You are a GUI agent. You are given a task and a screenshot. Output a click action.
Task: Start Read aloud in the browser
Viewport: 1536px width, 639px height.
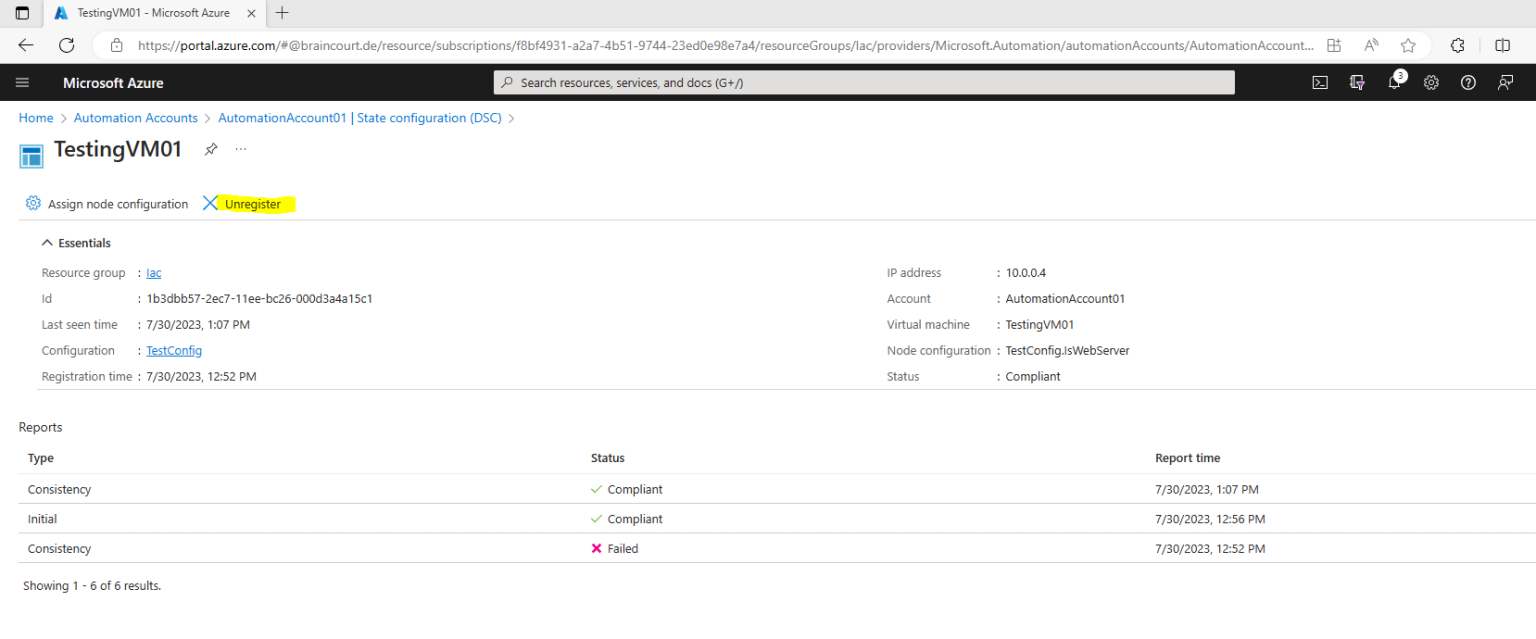pos(1370,45)
